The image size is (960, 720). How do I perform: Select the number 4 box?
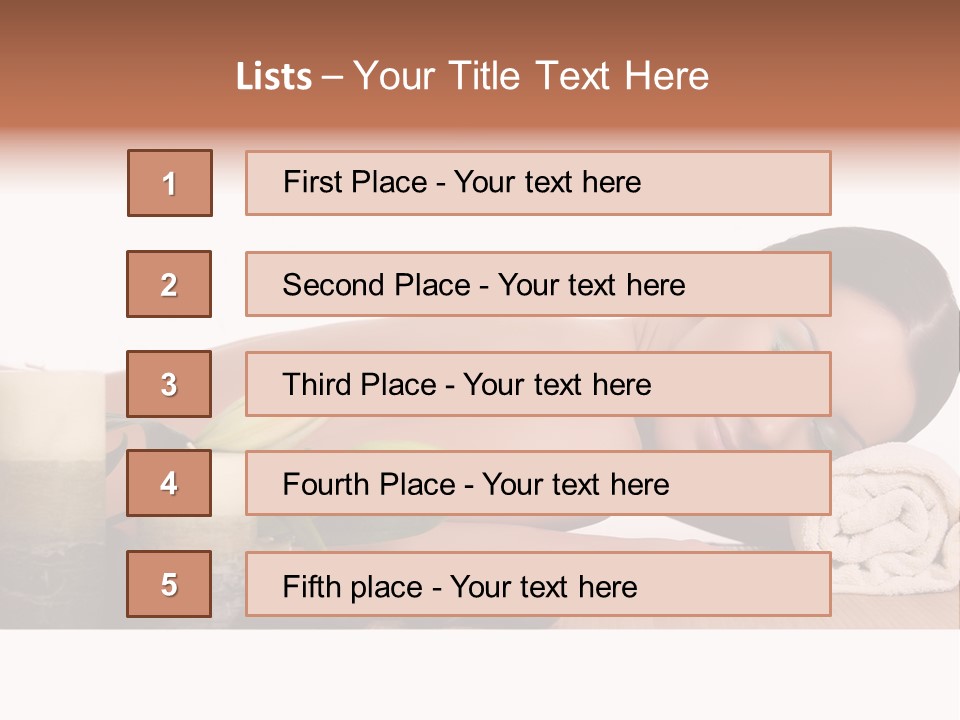[169, 483]
